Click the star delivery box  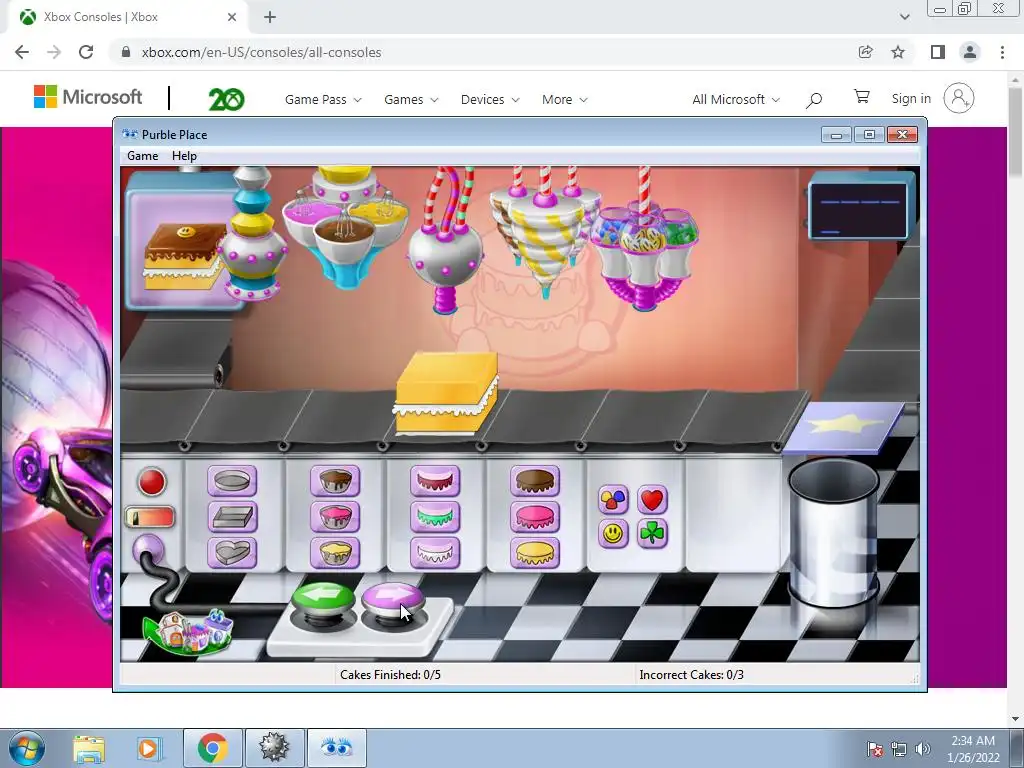click(x=844, y=427)
